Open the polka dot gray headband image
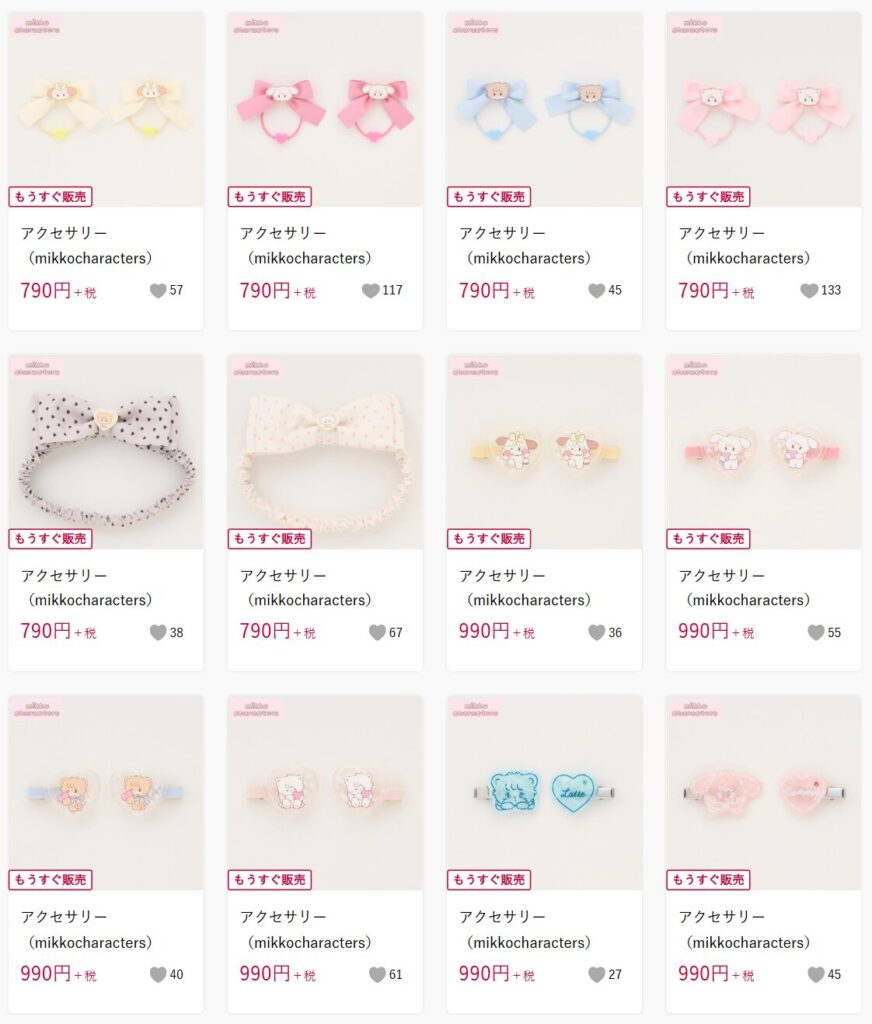The width and height of the screenshot is (872, 1024). (106, 451)
